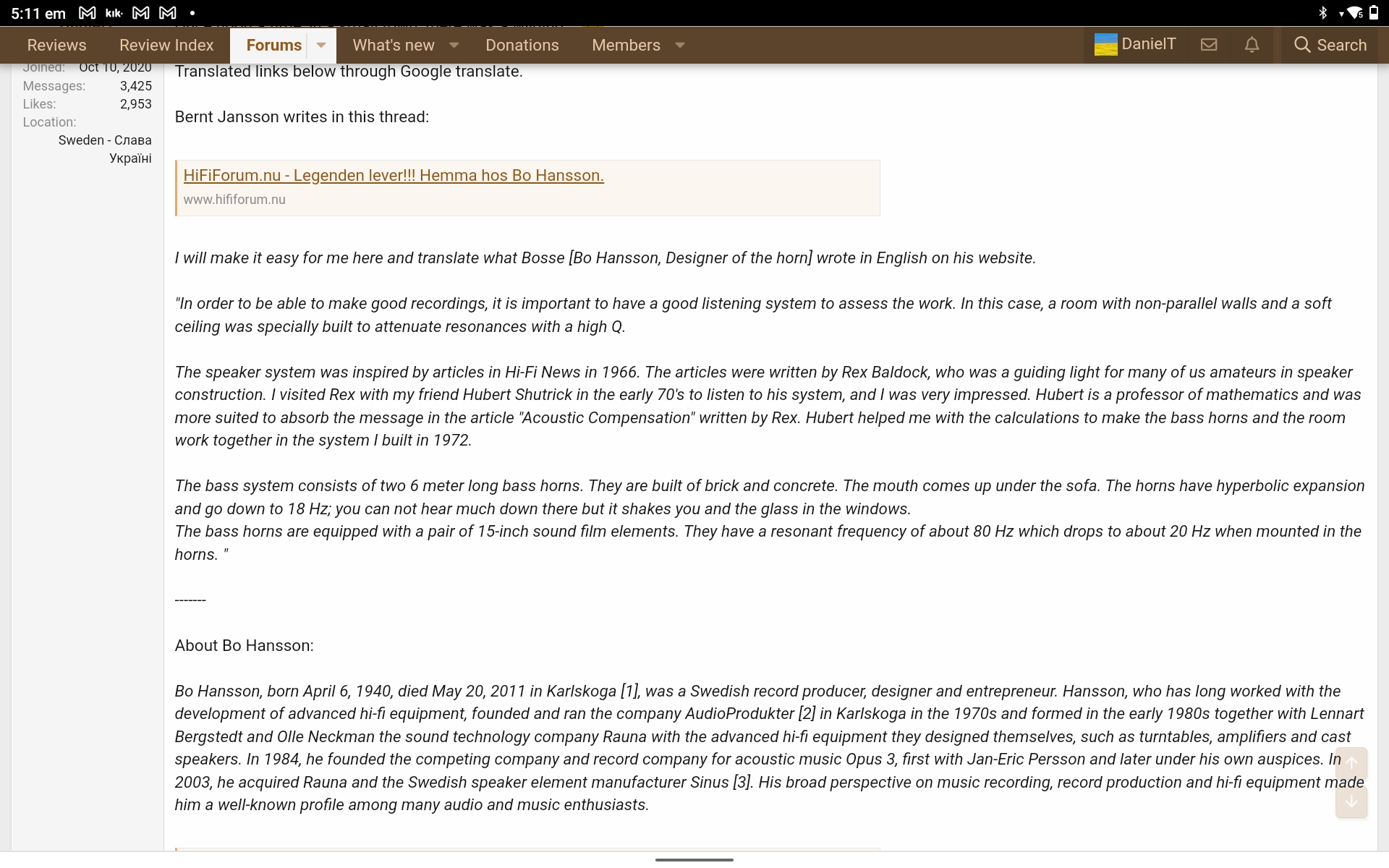Viewport: 1389px width, 868px height.
Task: Open the Members section
Action: (x=626, y=45)
